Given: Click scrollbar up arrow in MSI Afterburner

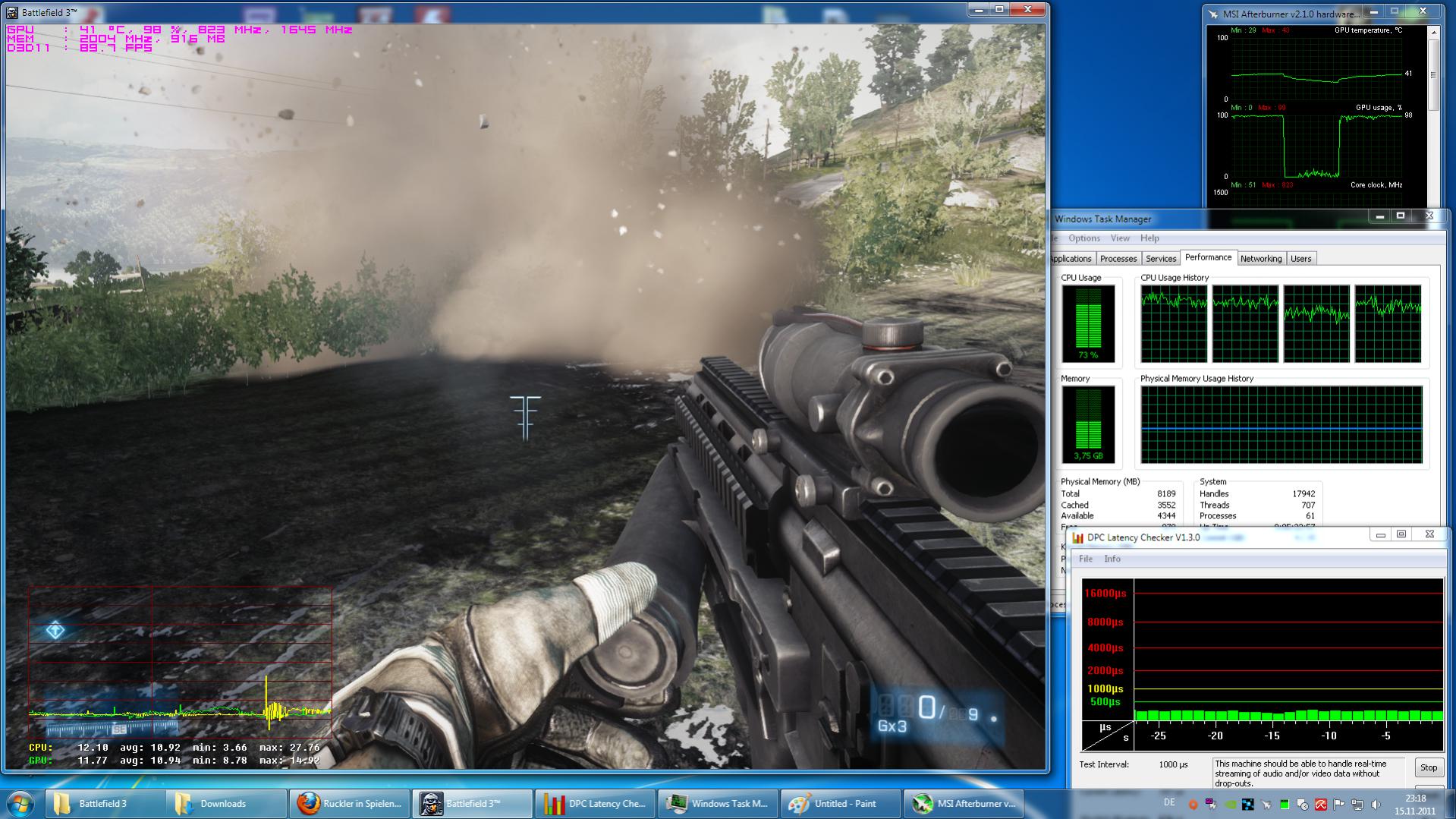Looking at the screenshot, I should coord(1433,33).
